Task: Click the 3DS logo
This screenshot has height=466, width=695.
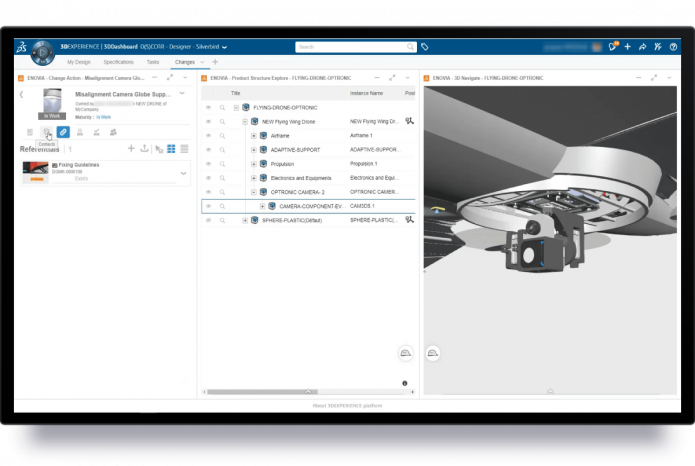Action: (22, 47)
